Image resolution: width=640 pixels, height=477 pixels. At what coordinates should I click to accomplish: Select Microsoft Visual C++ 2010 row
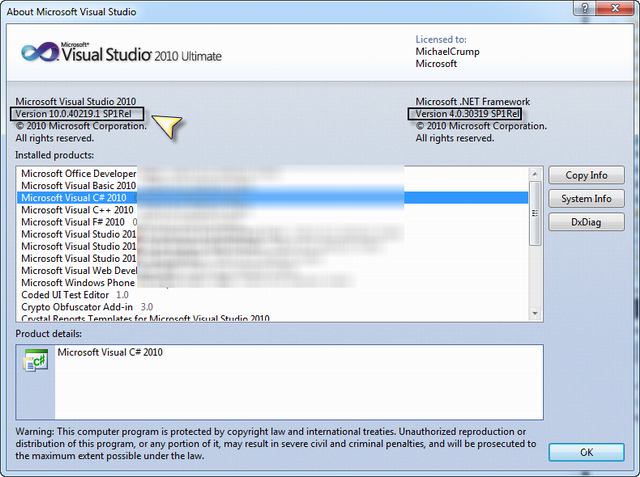272,210
